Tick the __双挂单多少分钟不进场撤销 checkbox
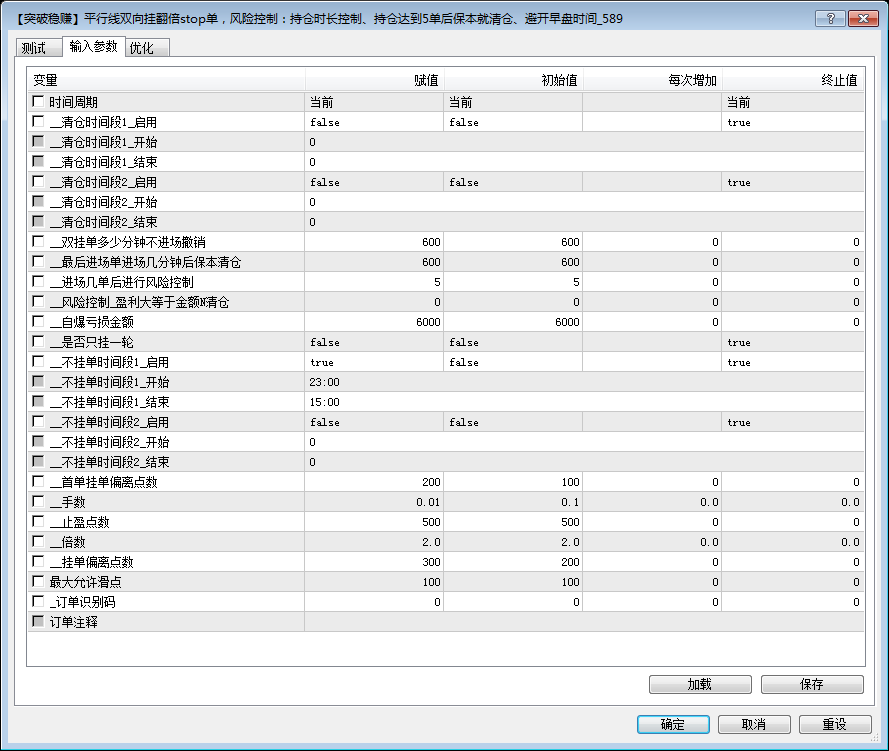Viewport: 889px width, 751px height. [38, 241]
